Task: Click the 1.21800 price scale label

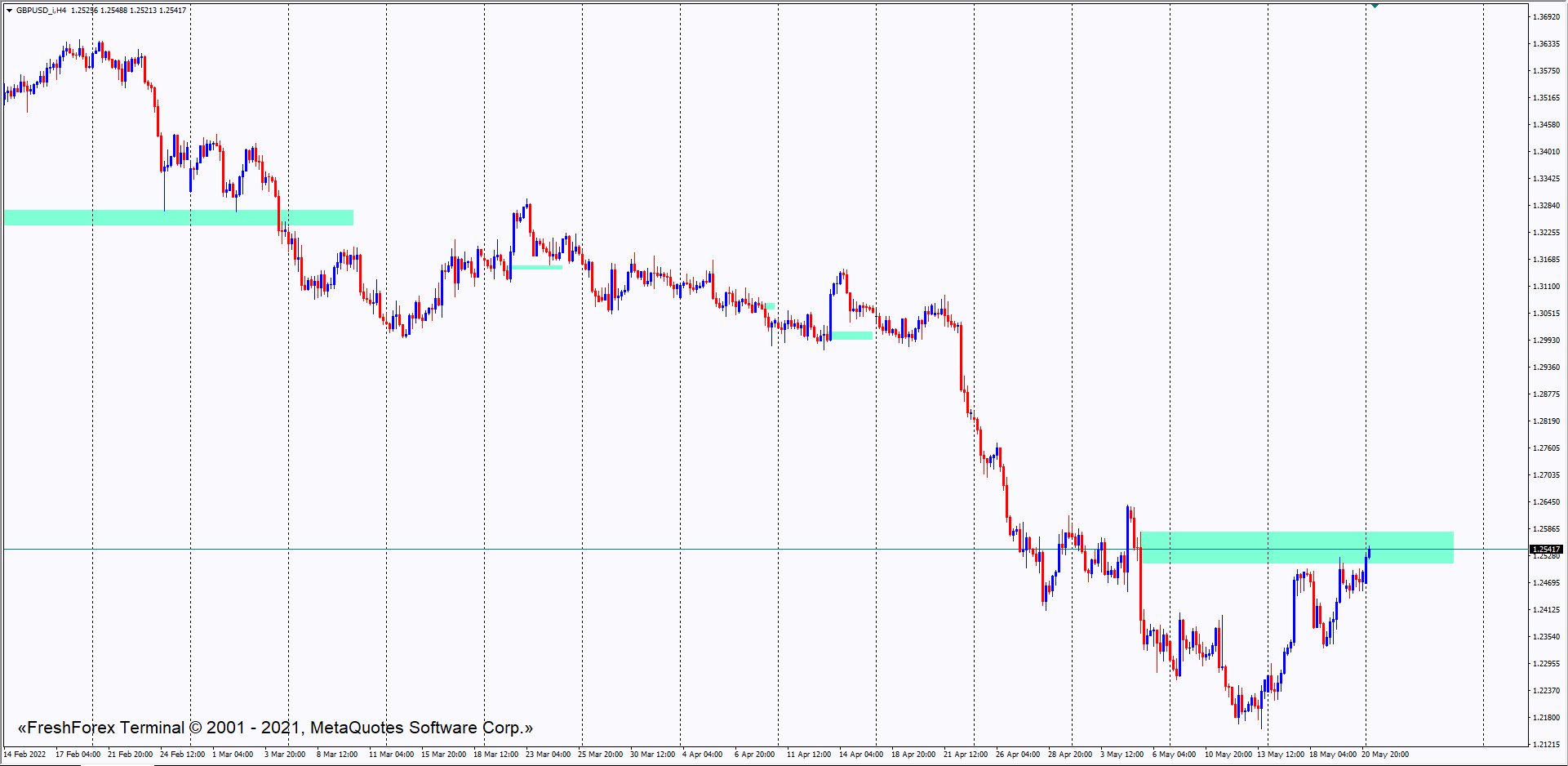Action: coord(1546,718)
